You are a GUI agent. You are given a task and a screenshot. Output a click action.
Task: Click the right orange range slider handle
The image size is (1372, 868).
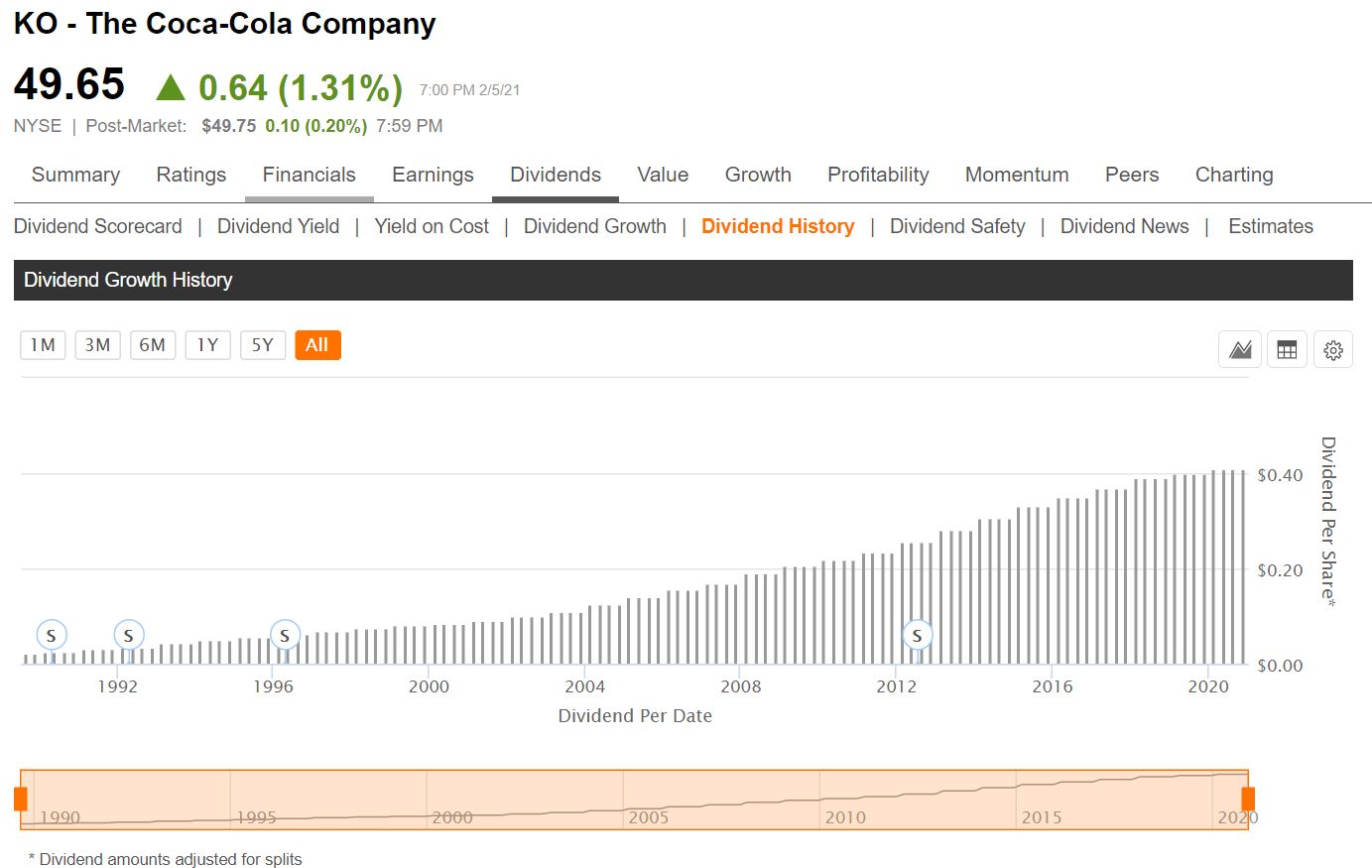point(1248,799)
